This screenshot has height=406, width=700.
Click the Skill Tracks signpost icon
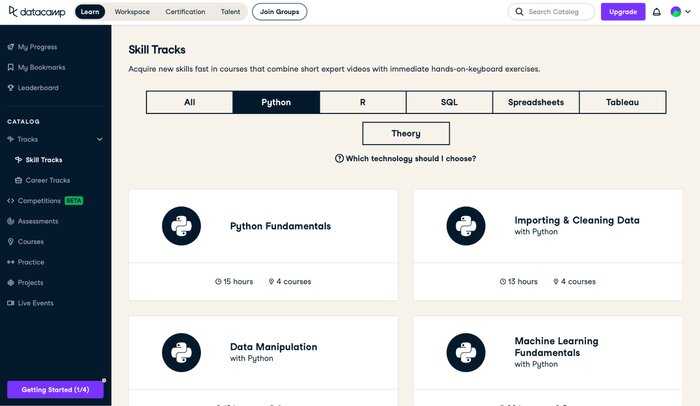pos(18,160)
